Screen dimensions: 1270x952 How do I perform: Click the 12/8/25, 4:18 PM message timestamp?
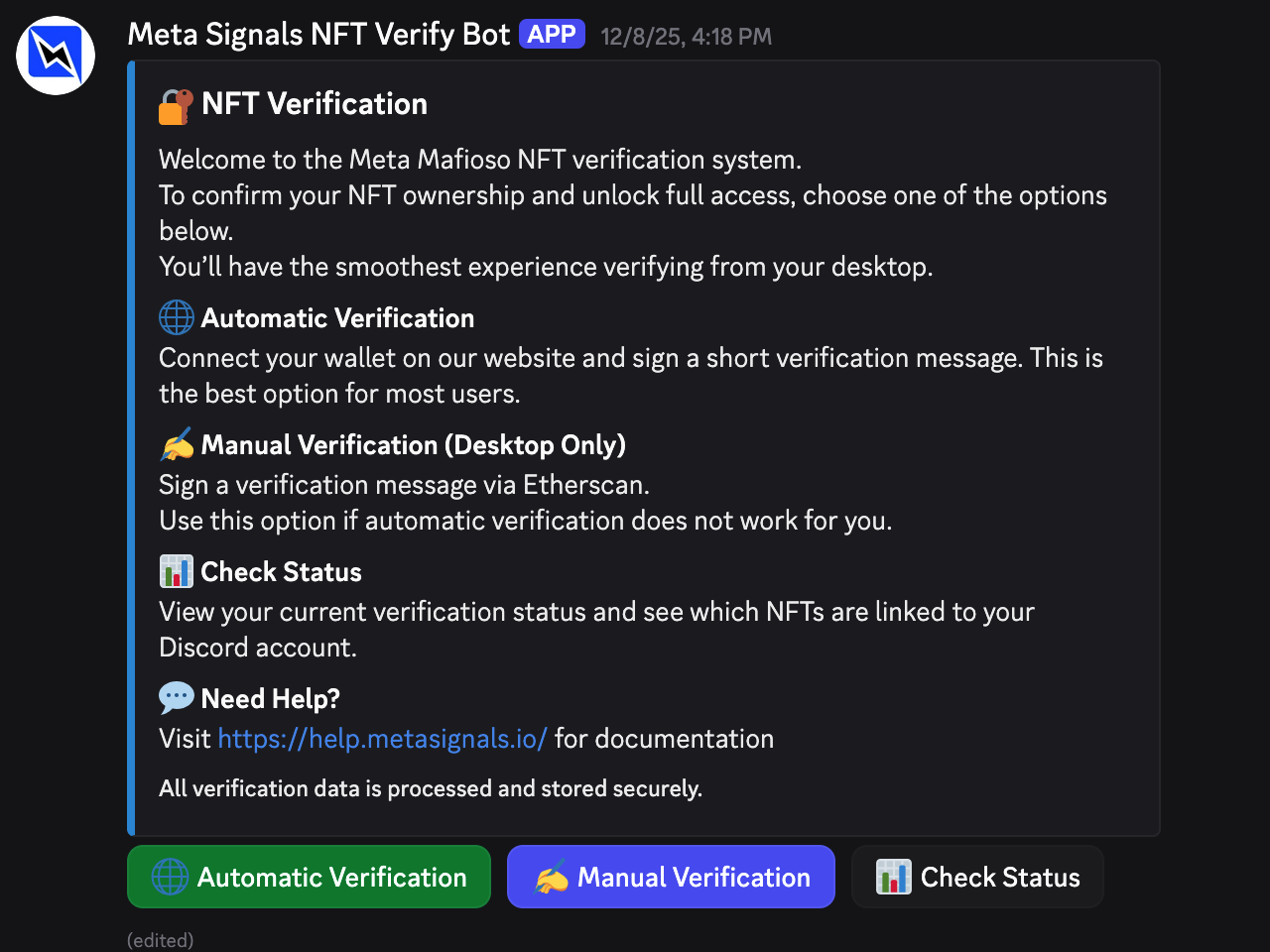pos(686,37)
